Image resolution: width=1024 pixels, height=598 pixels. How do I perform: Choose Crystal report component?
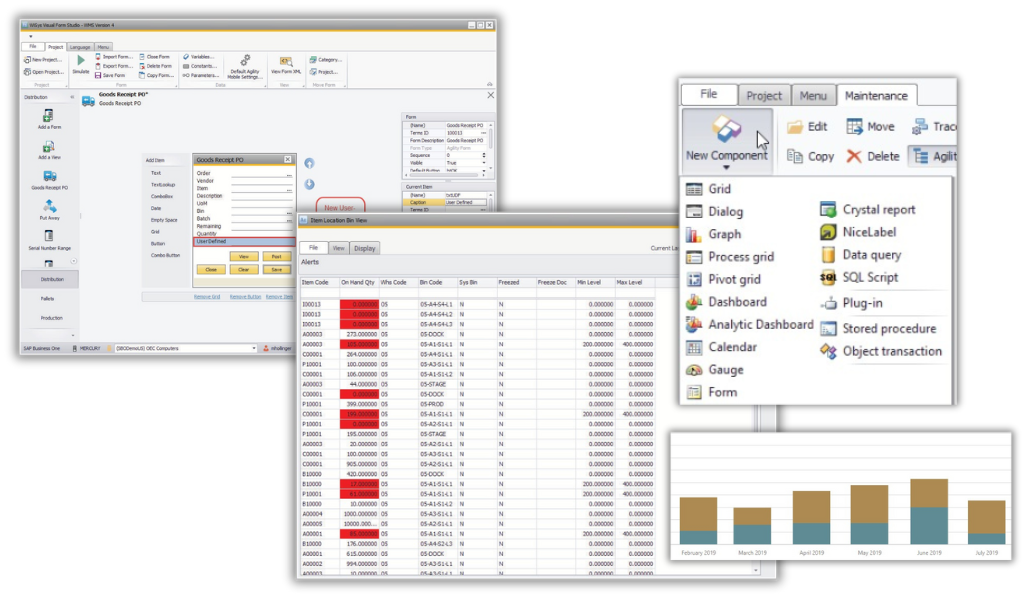[x=878, y=210]
